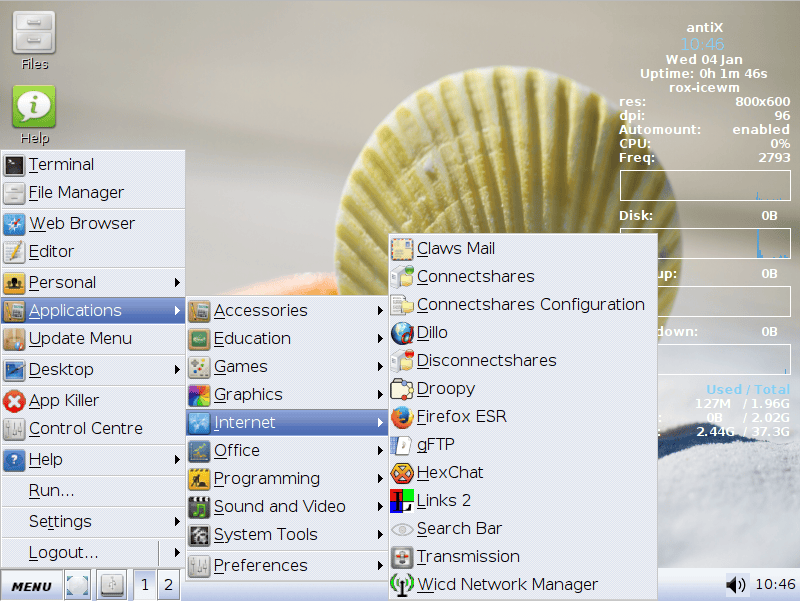The height and width of the screenshot is (601, 800).
Task: Click the Terminal icon in the menu
Action: 14,165
